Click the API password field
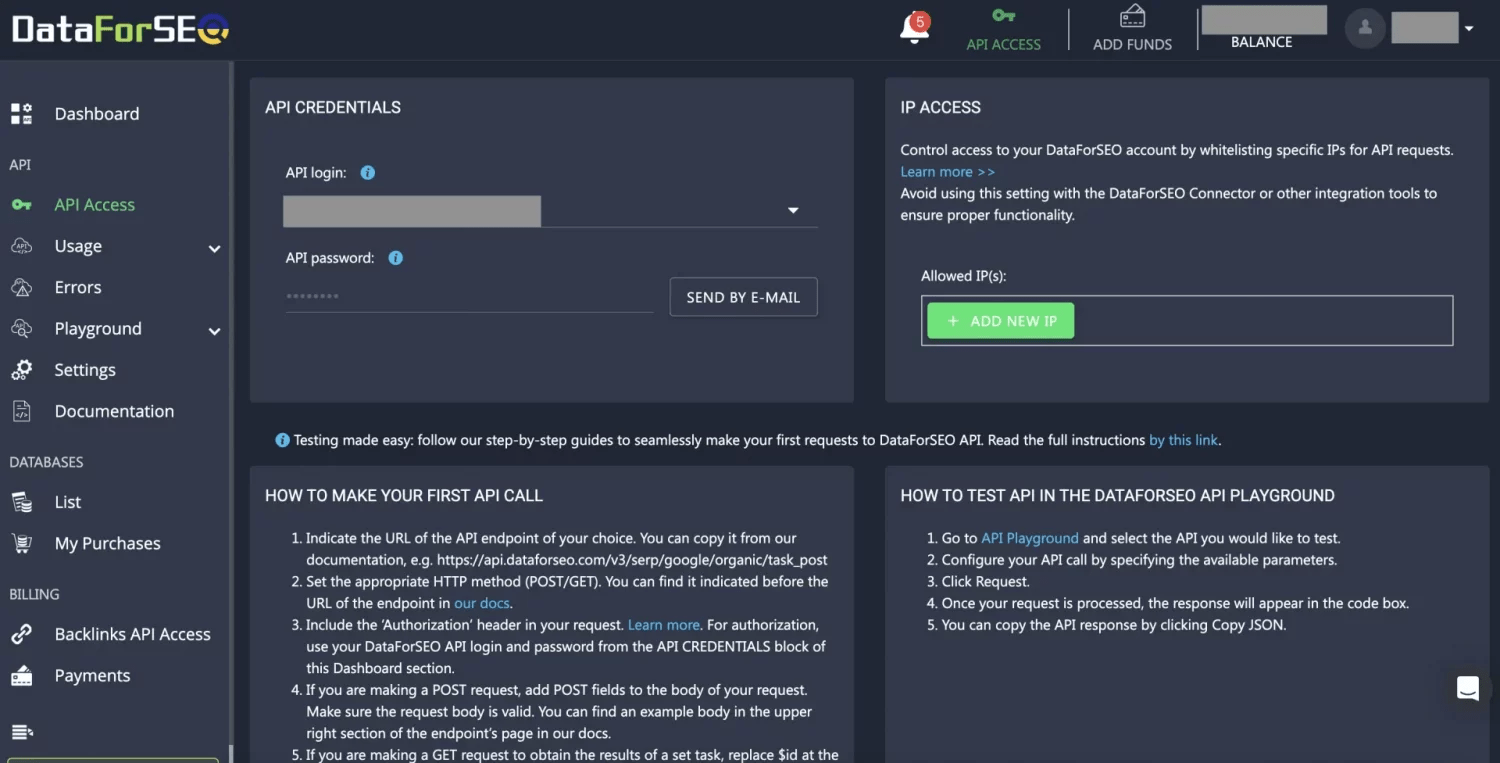Viewport: 1500px width, 763px height. [x=469, y=297]
